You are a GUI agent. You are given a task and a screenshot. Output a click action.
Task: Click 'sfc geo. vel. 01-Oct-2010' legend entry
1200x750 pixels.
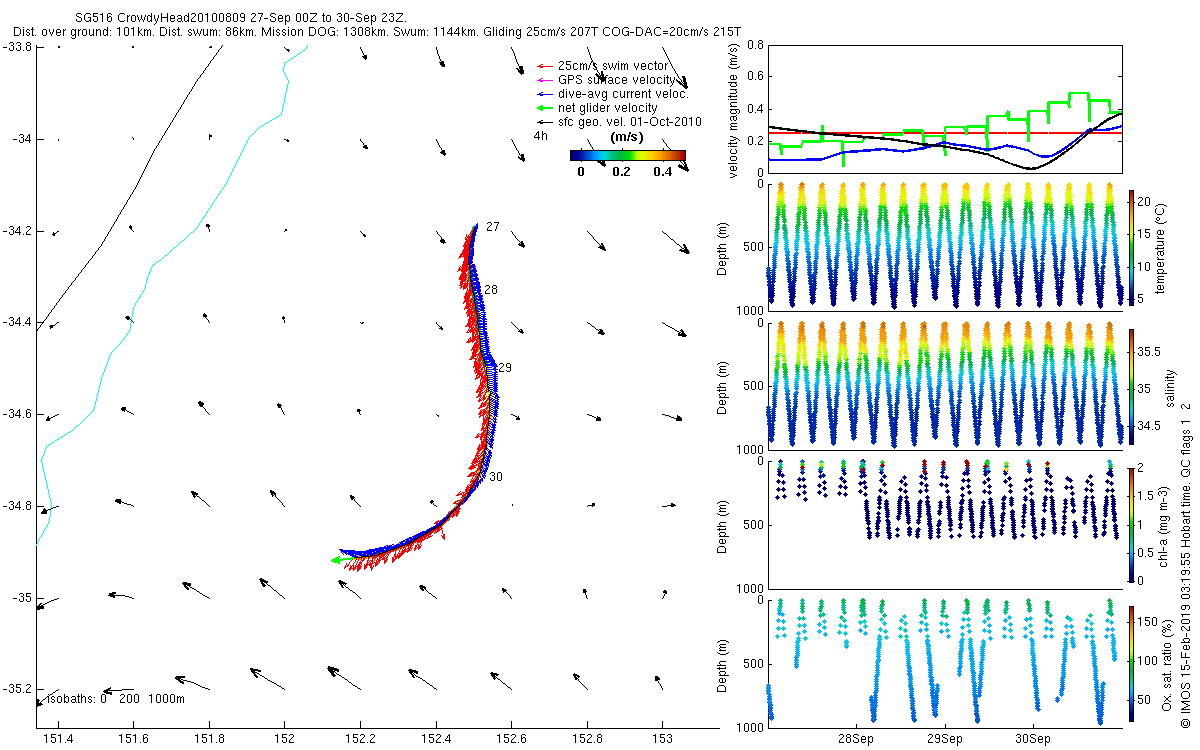point(620,121)
